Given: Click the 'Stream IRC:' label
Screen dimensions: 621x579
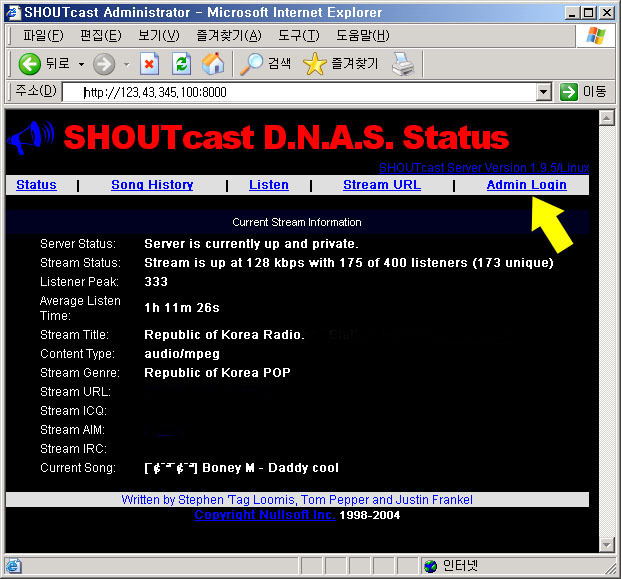Looking at the screenshot, I should [74, 449].
